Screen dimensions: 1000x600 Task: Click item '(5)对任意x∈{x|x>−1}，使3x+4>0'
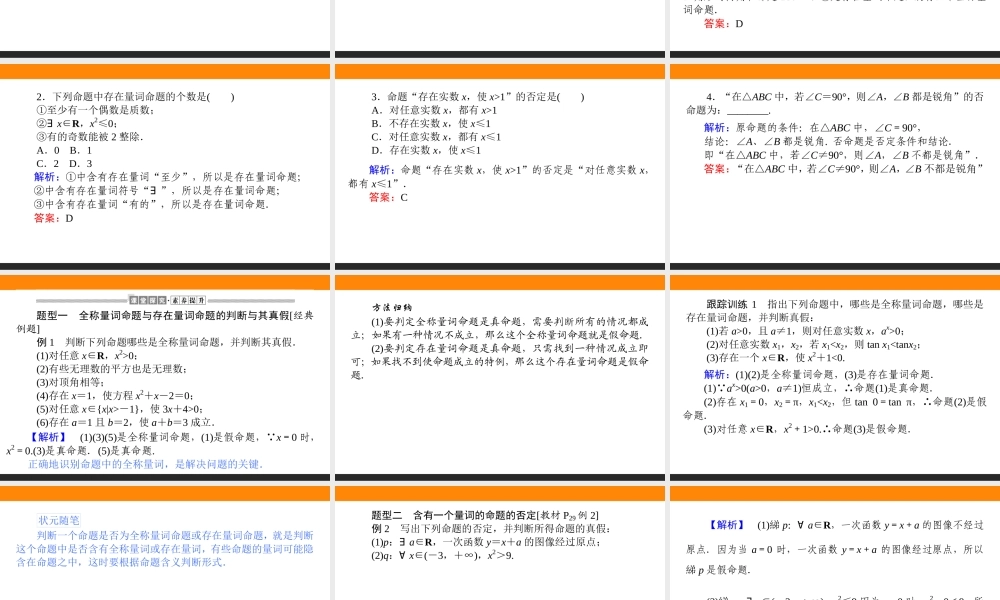point(119,409)
